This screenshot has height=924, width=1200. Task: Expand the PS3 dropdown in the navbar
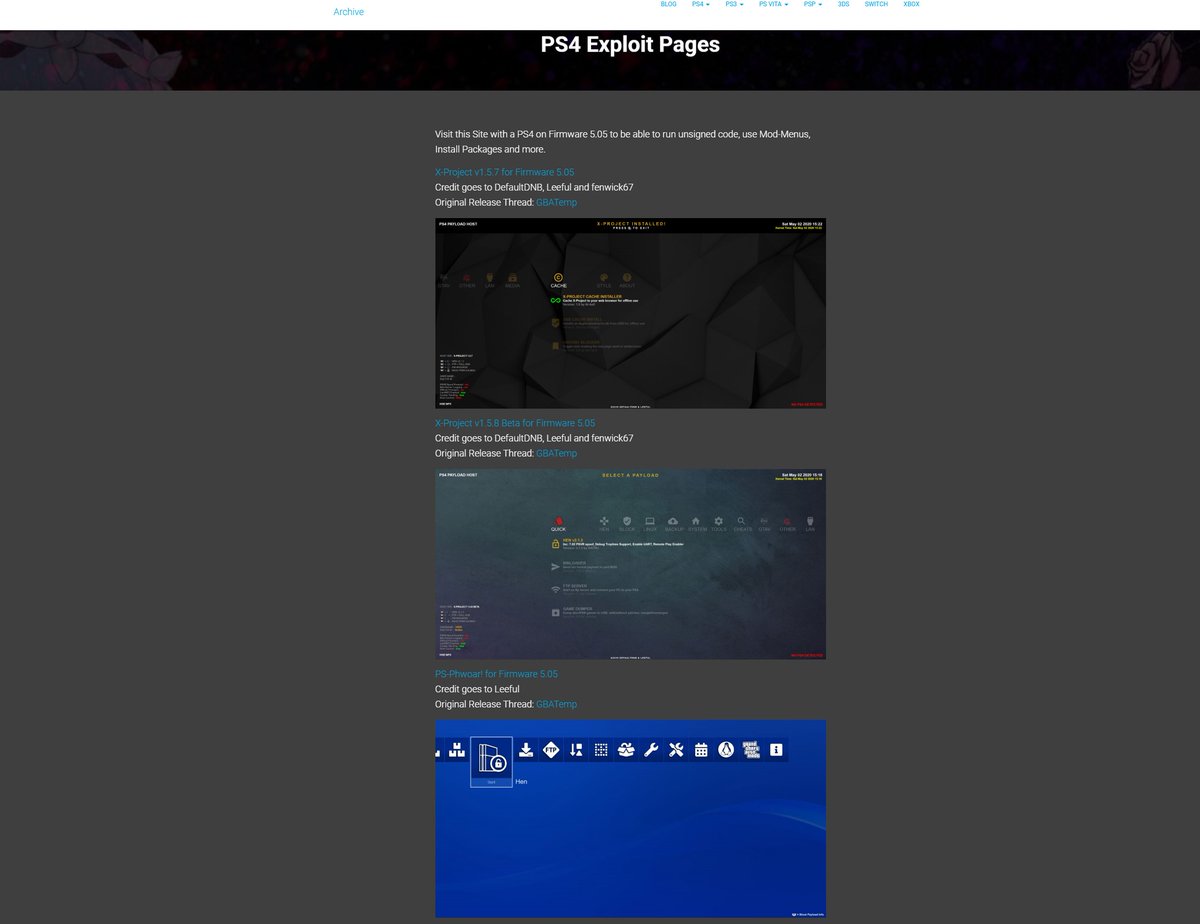tap(734, 4)
